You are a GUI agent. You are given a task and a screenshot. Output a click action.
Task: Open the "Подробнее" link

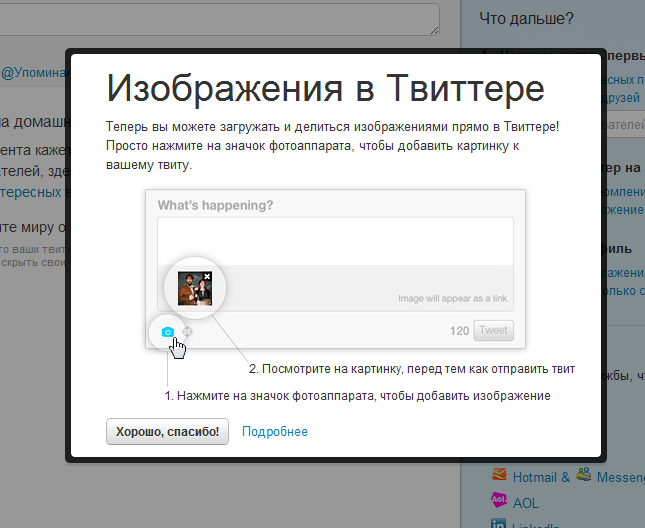(275, 431)
